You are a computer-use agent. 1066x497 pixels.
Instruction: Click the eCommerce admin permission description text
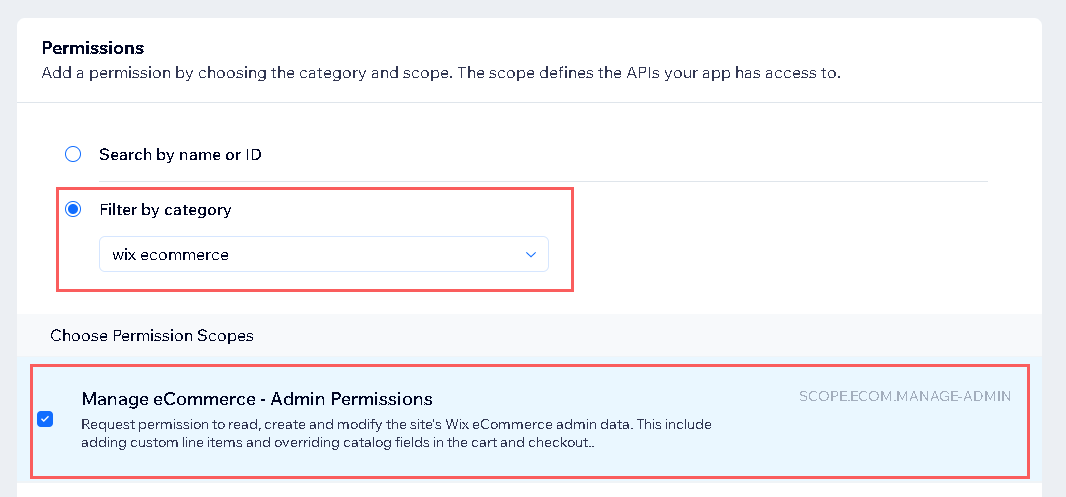tap(396, 432)
